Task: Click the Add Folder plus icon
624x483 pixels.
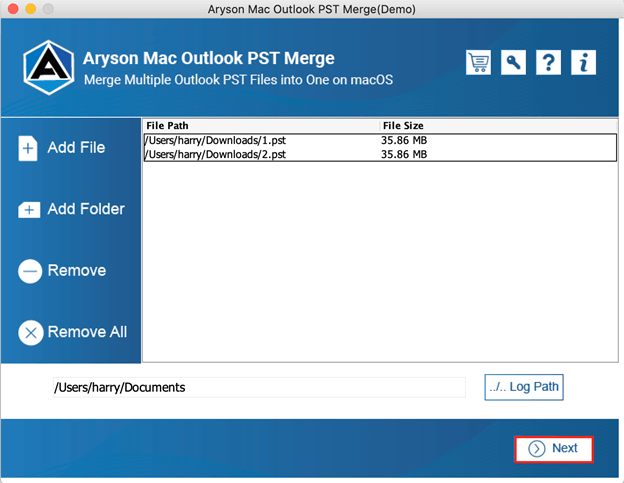Action: coord(29,210)
